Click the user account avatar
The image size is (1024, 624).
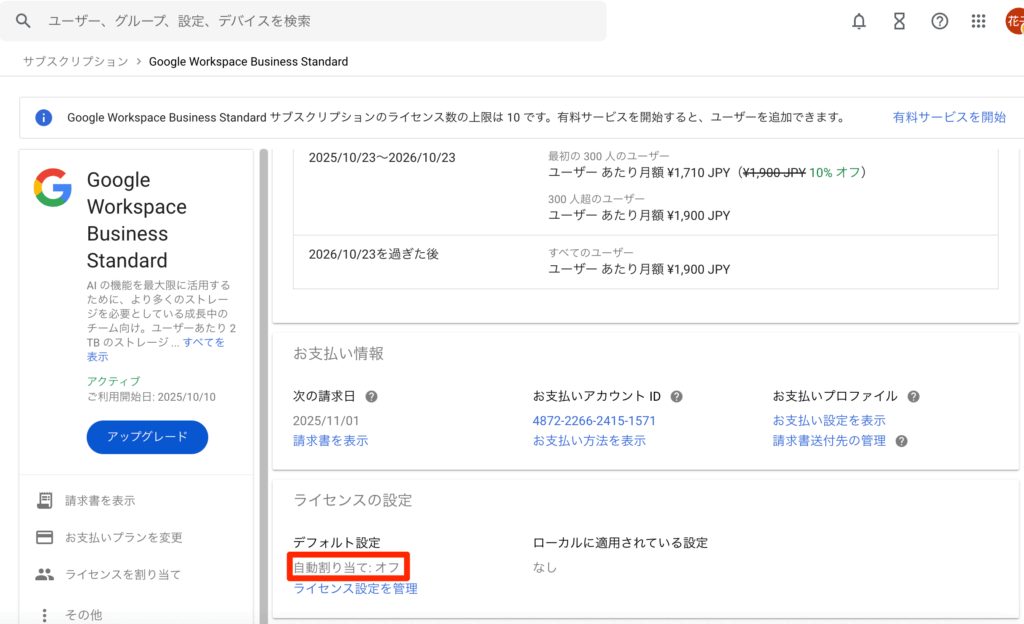tap(1013, 21)
